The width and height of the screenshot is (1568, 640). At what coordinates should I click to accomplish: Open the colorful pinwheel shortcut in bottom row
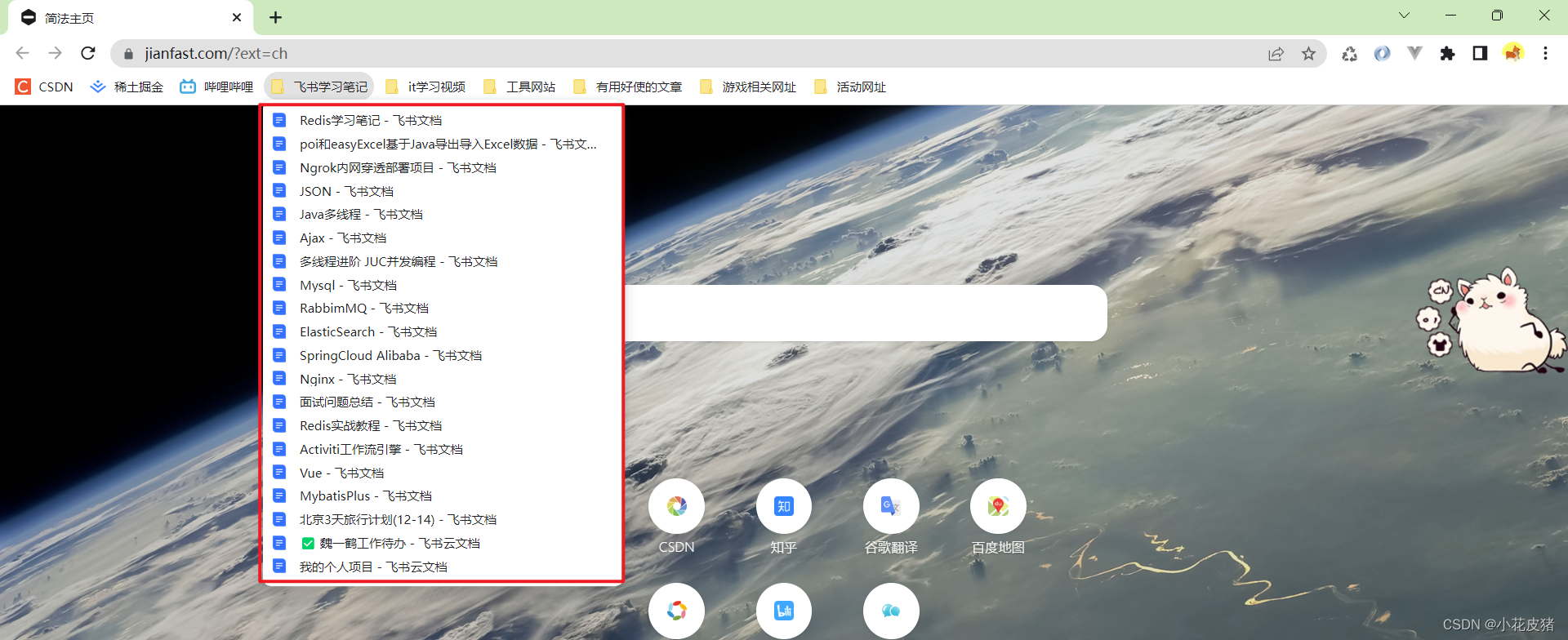676,611
